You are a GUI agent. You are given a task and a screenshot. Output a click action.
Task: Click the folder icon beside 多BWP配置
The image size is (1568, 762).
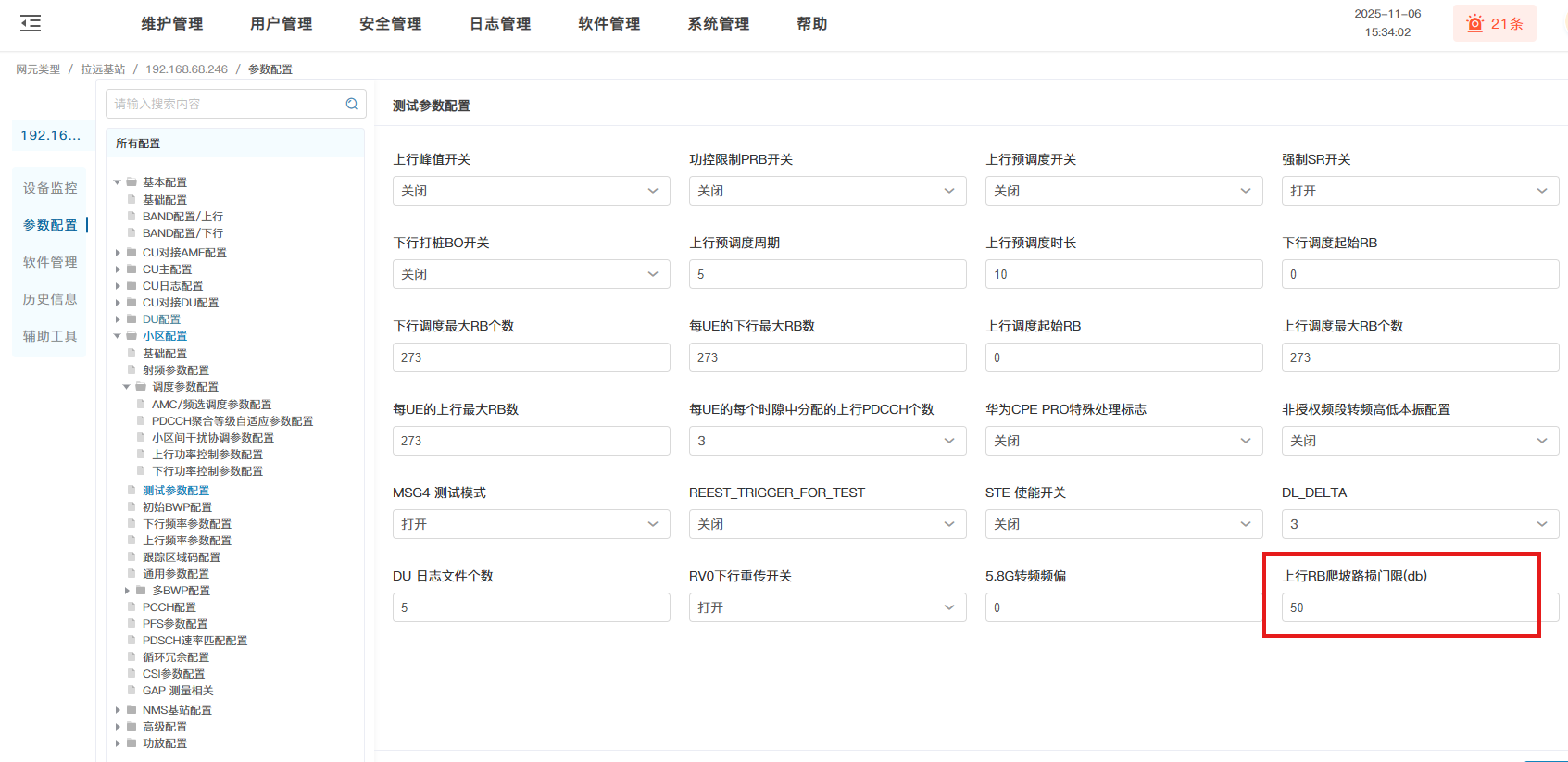(x=142, y=591)
